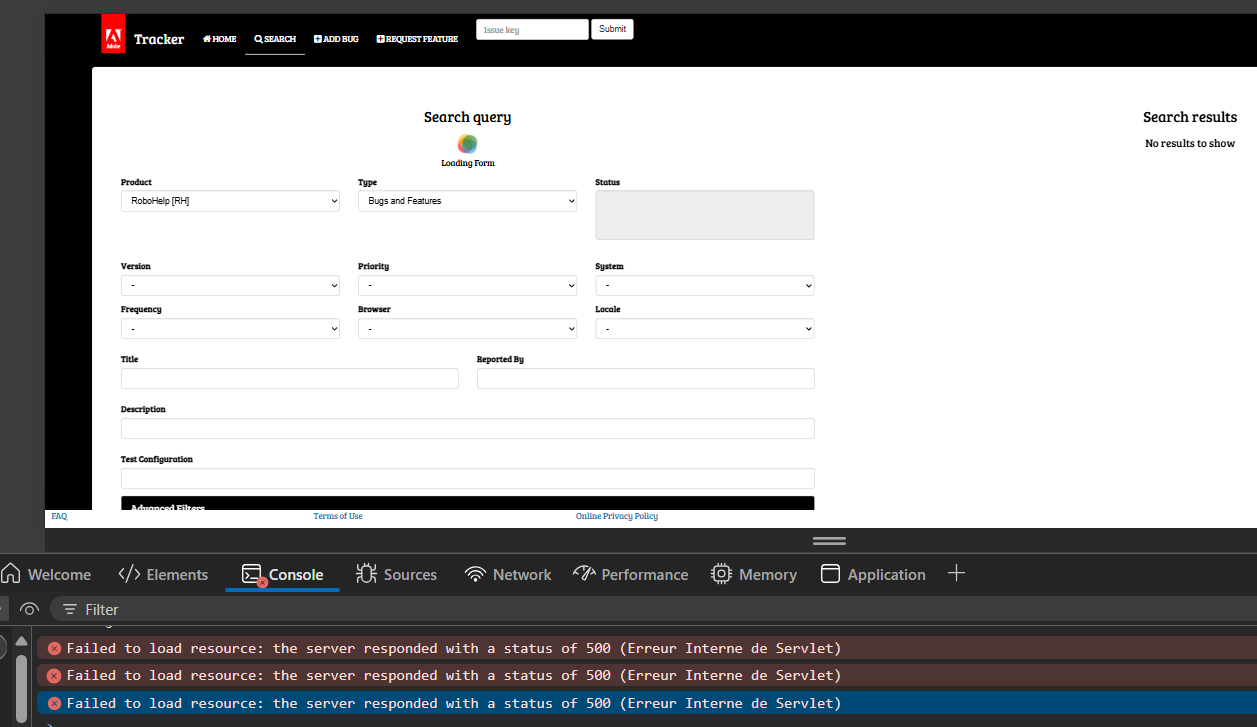Select the Elements panel code icon

pyautogui.click(x=128, y=573)
